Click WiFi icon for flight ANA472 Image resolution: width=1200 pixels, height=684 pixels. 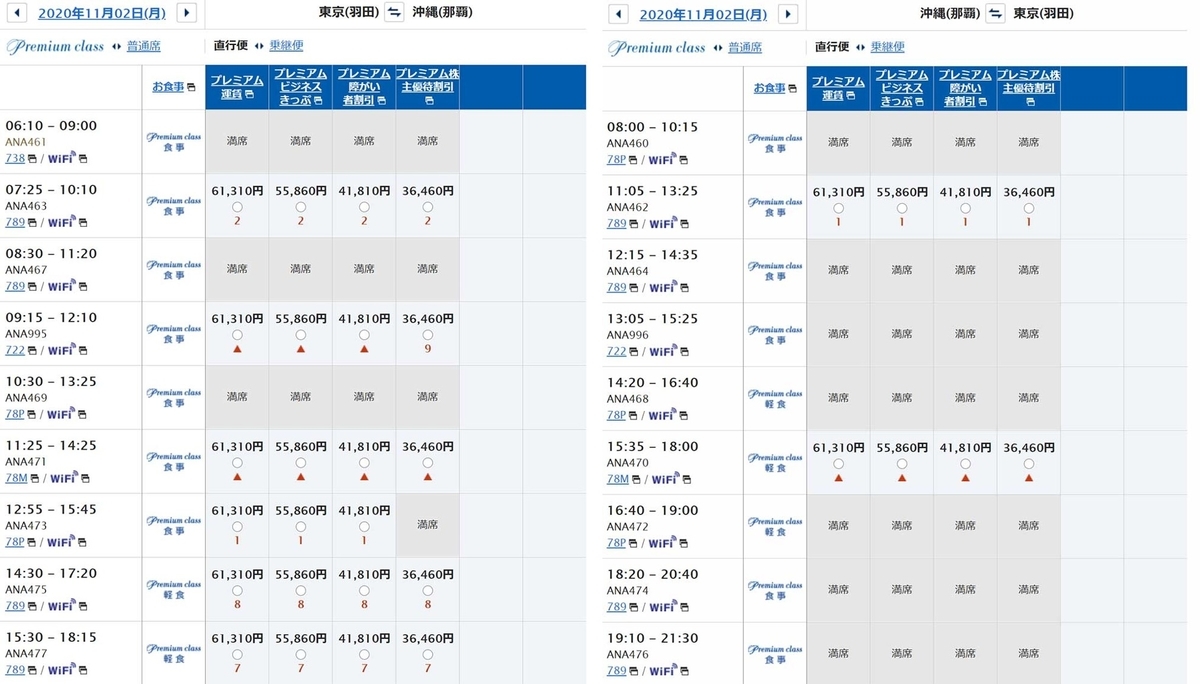point(662,543)
